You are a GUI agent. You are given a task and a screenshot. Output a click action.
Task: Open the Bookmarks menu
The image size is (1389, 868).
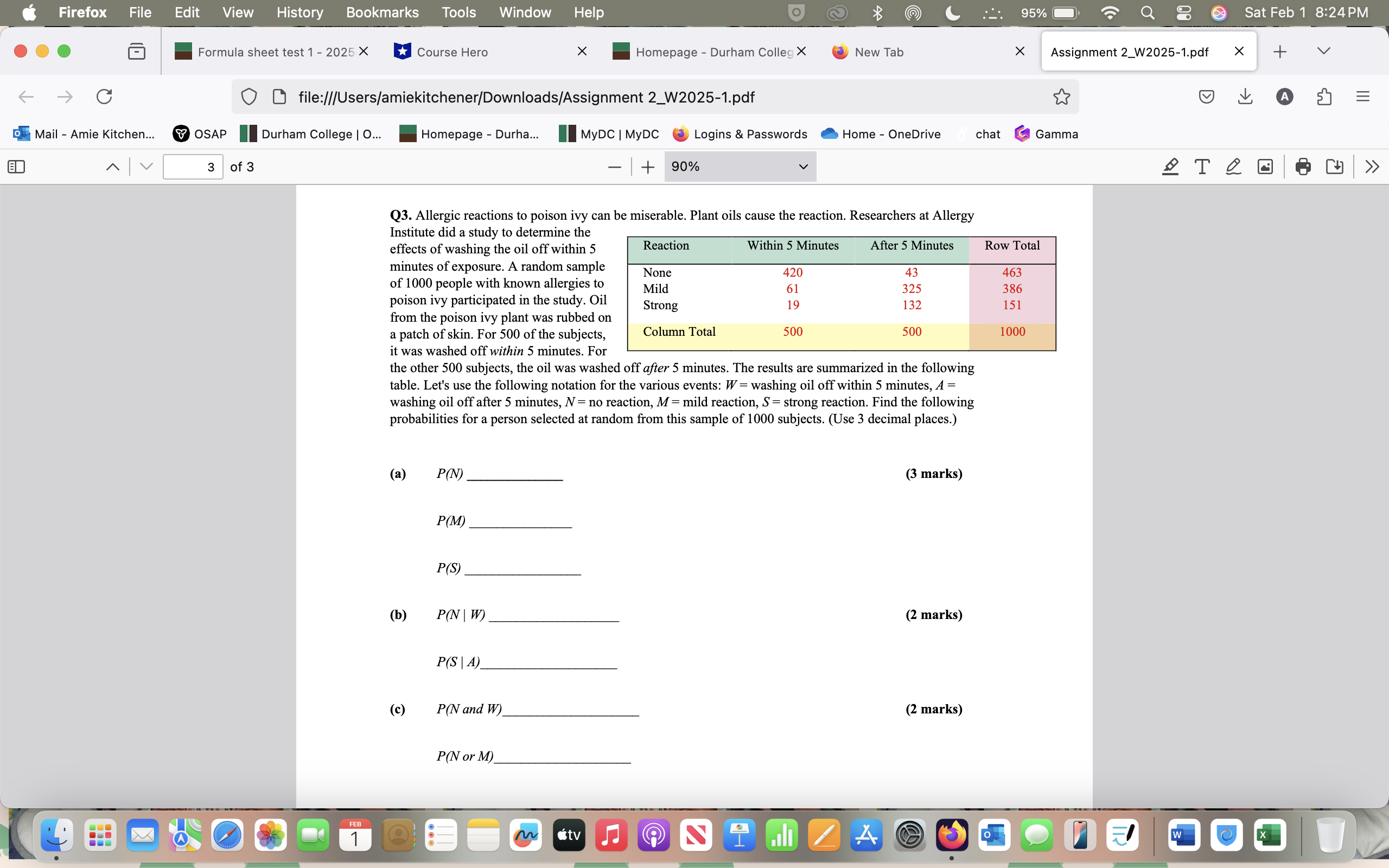(383, 12)
